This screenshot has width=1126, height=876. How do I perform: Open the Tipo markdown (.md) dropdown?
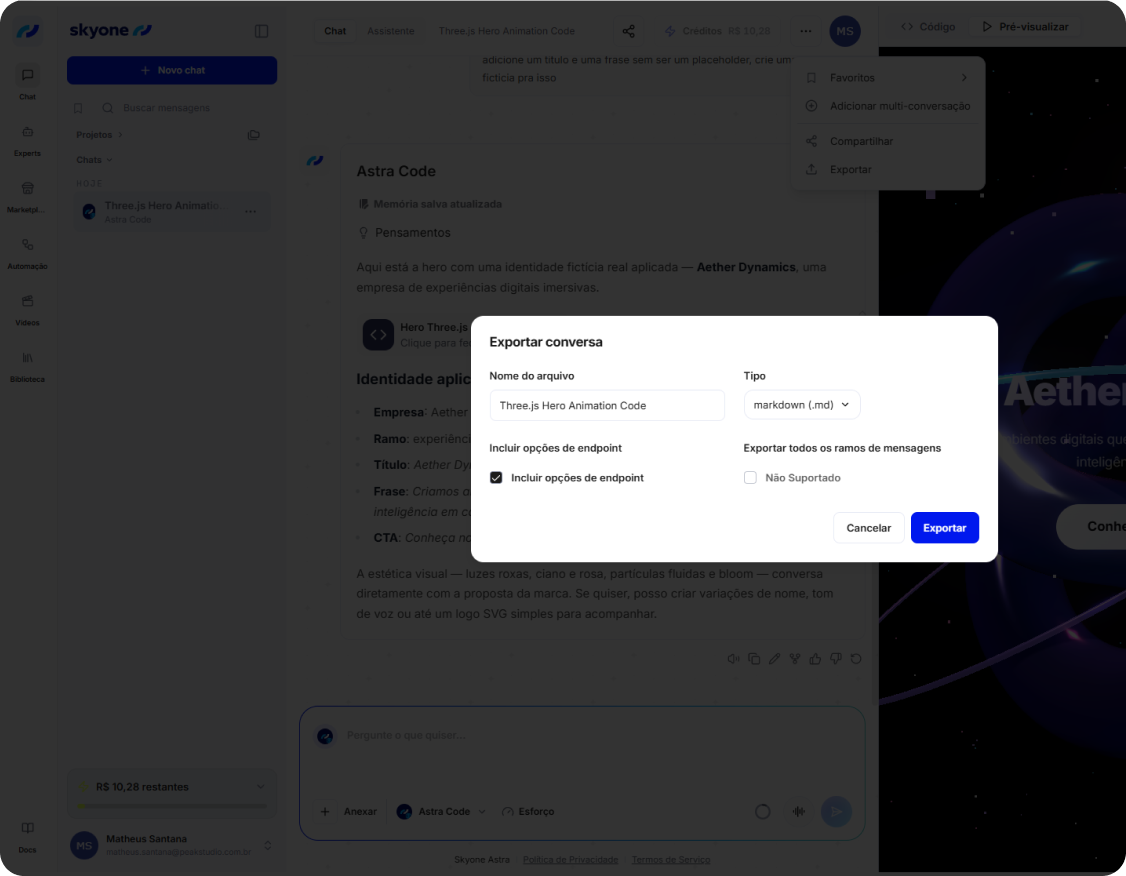point(801,405)
